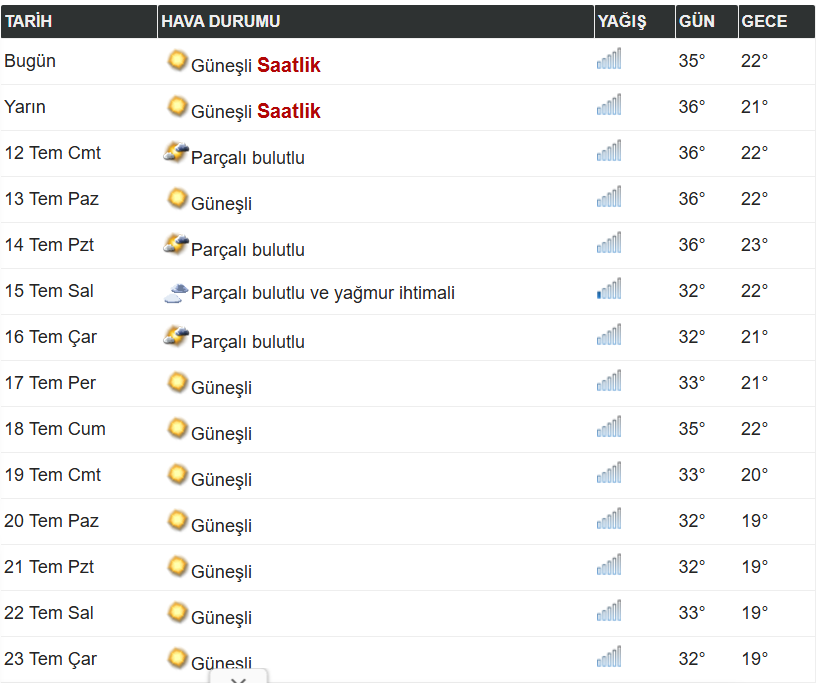The width and height of the screenshot is (816, 683).
Task: Select the 17 Tem Per date cell
Action: pos(50,383)
